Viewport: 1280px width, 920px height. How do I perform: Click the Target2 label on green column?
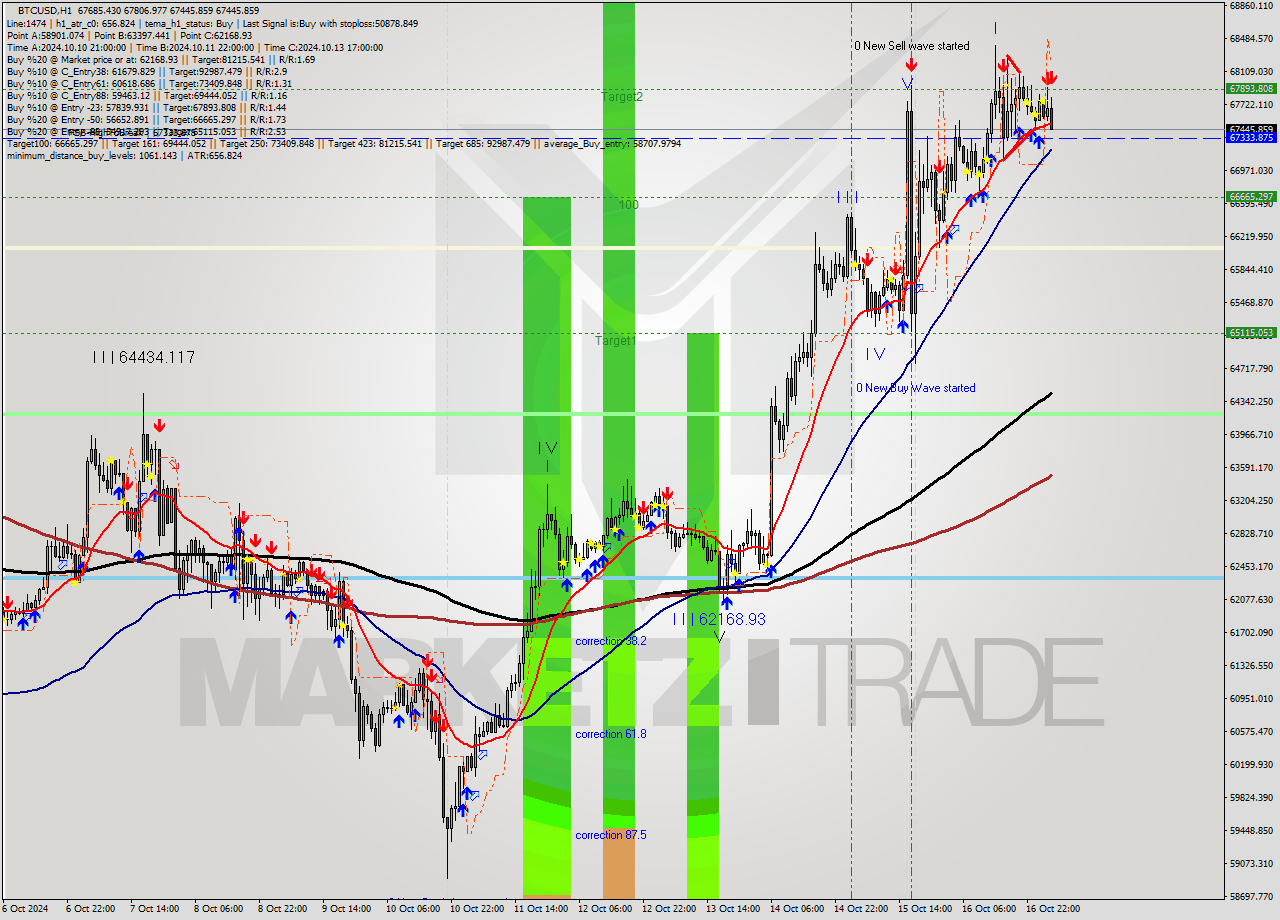[x=622, y=97]
